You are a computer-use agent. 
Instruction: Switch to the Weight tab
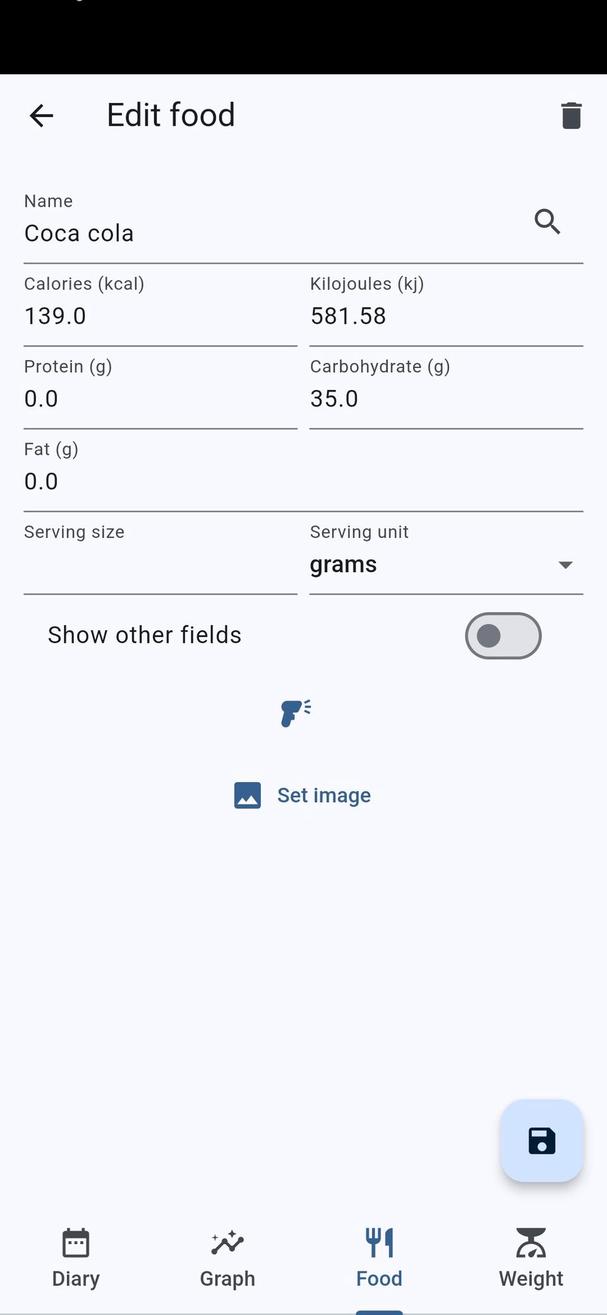530,1258
